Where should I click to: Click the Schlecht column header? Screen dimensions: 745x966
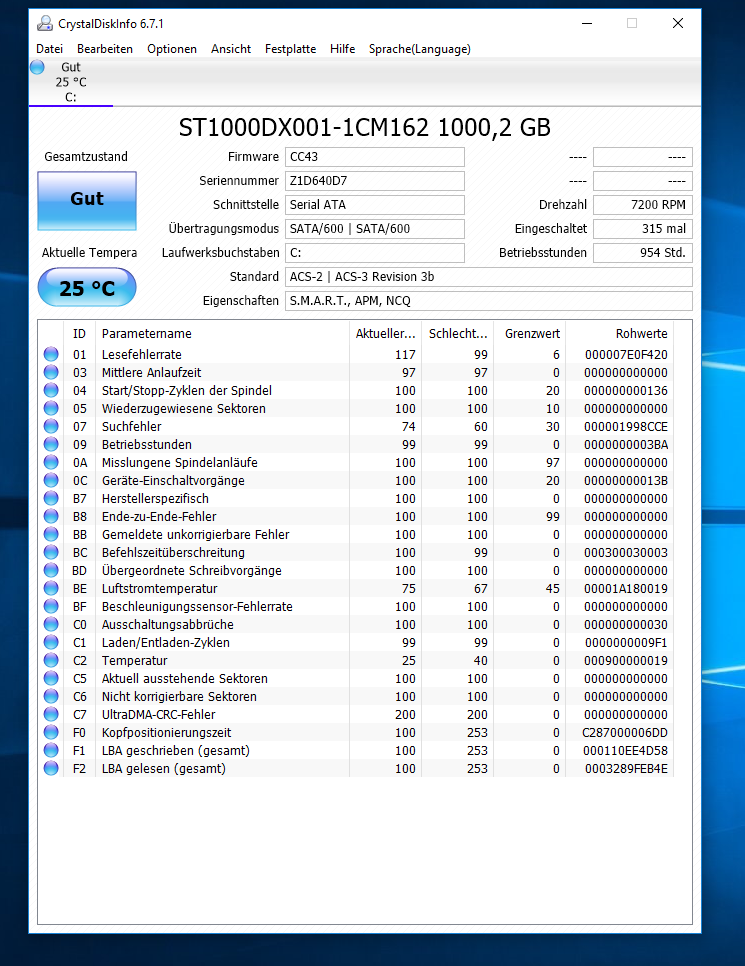(458, 333)
